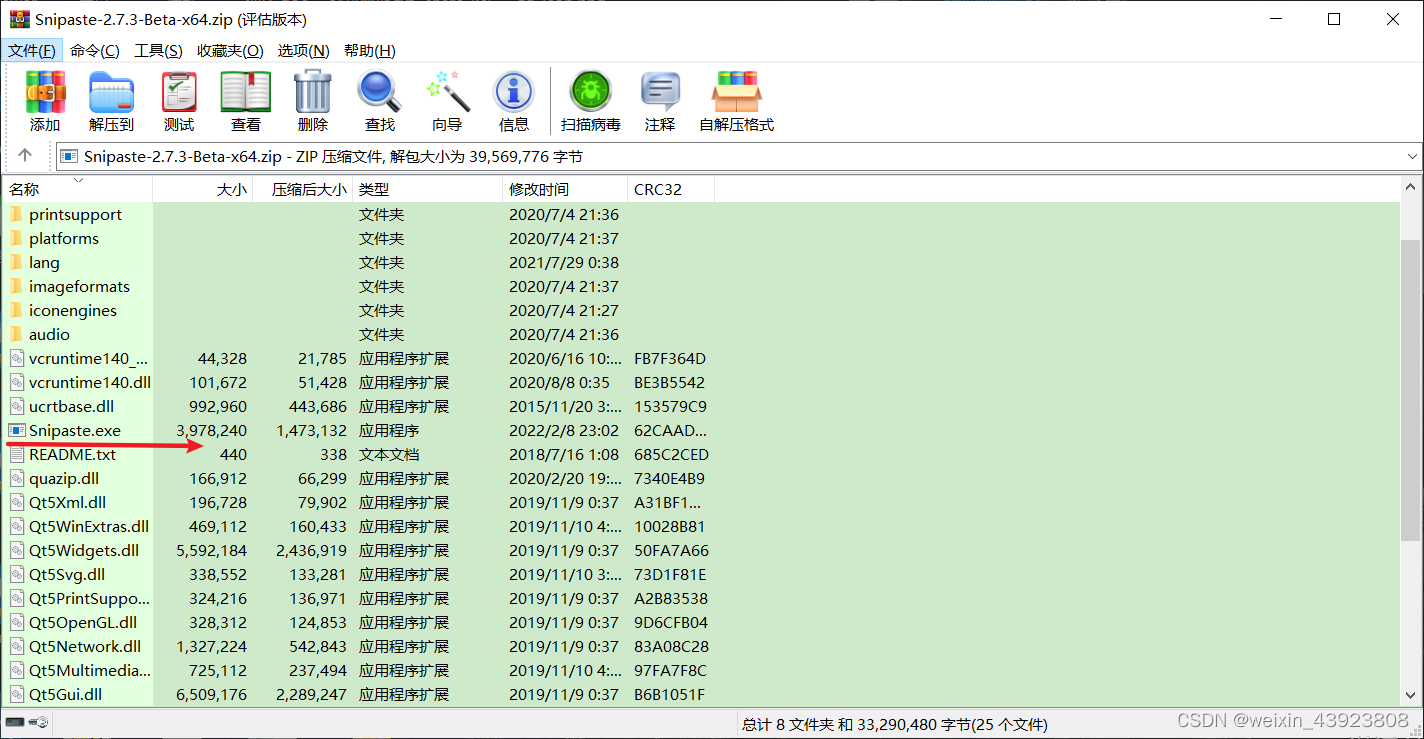Open the 文件(F) menu
Image resolution: width=1424 pixels, height=739 pixels.
click(32, 50)
